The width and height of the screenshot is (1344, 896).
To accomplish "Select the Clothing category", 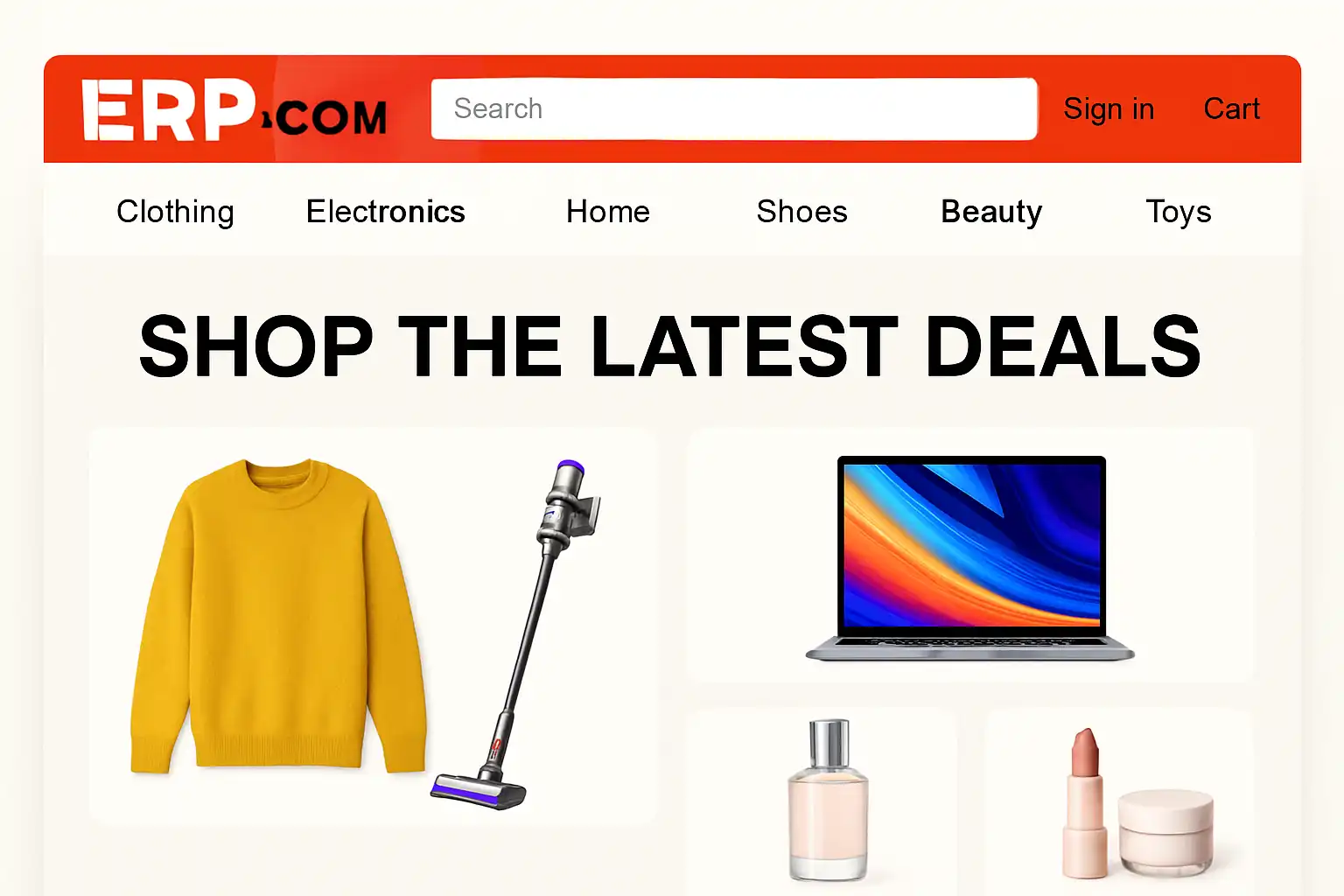I will [175, 212].
